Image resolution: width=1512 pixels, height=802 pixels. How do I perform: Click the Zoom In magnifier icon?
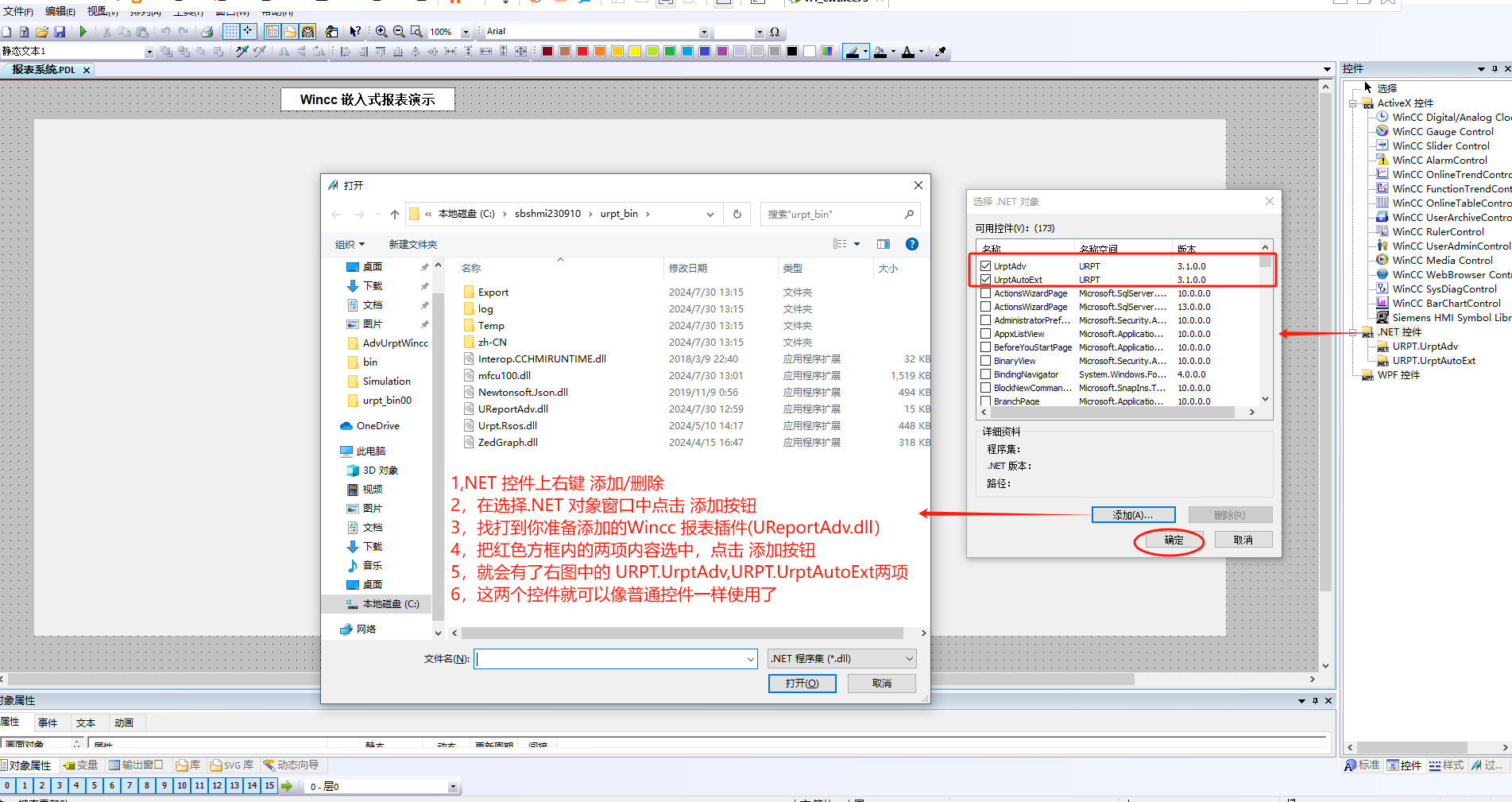coord(381,32)
